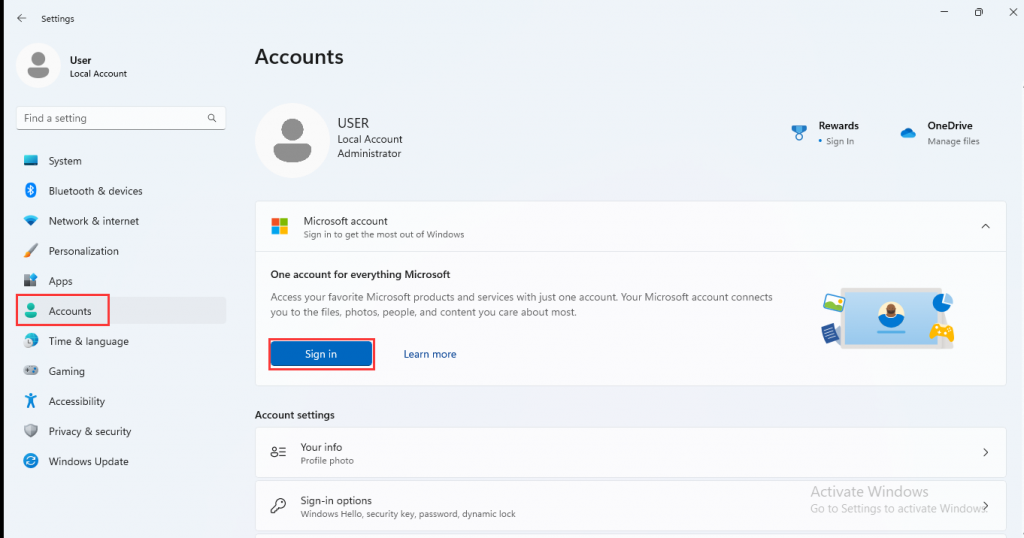This screenshot has height=538, width=1024.
Task: Open Sign-in options row
Action: (x=630, y=506)
